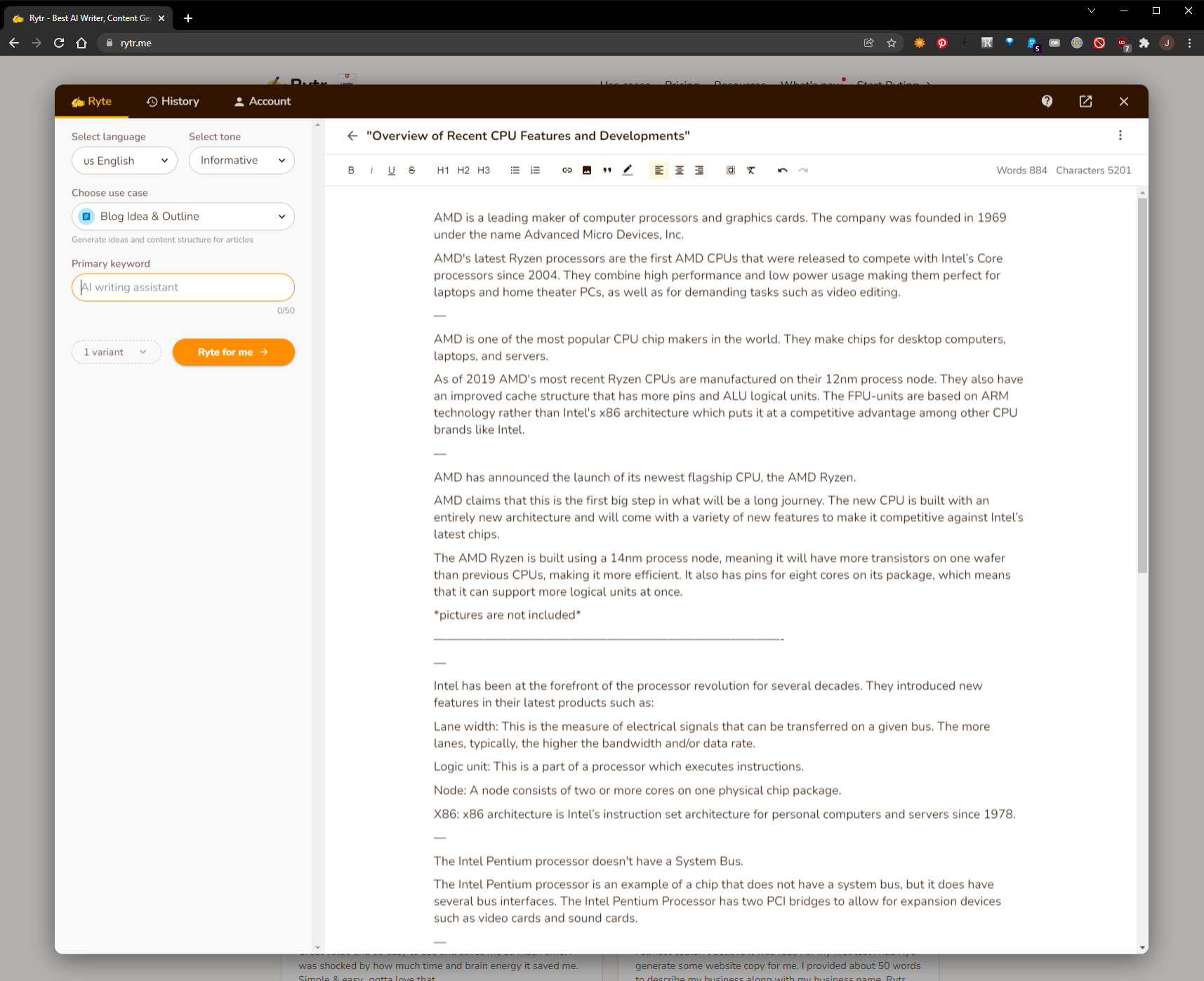Open the Rytr help icon
Viewport: 1204px width, 981px height.
1047,102
